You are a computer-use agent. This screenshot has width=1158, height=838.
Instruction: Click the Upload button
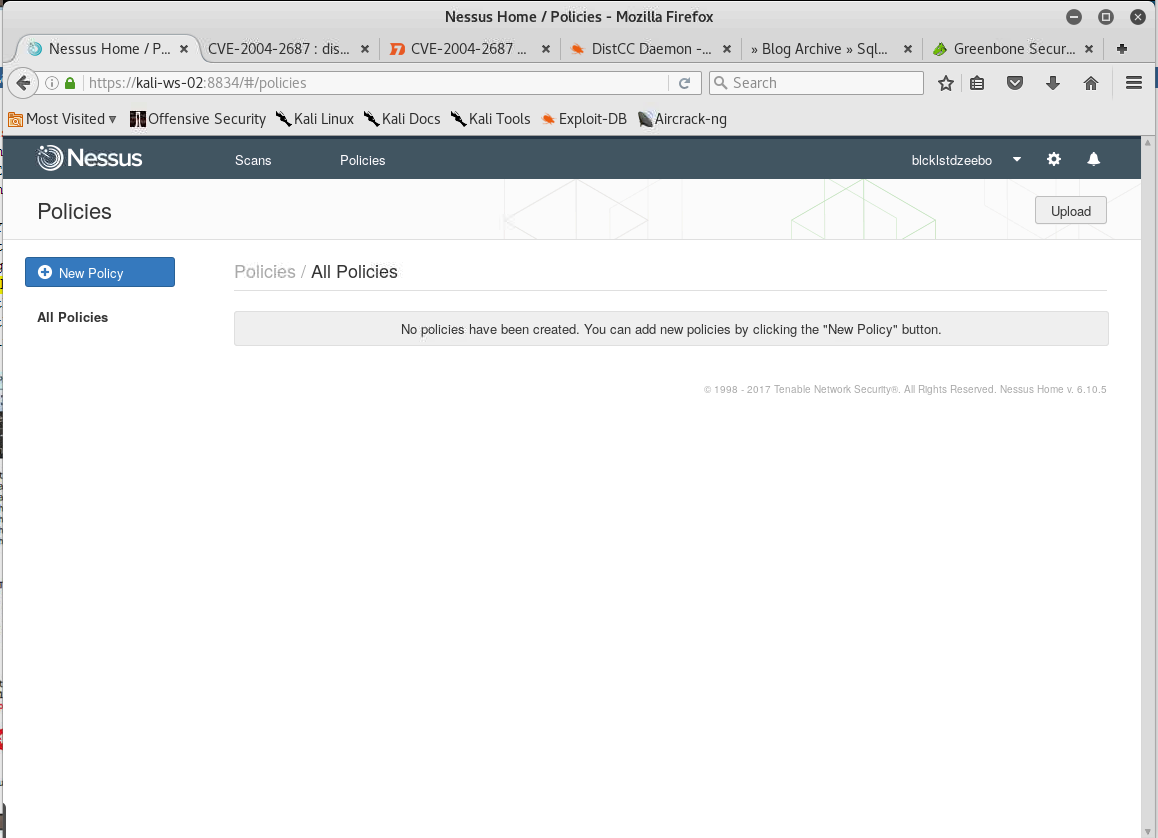(x=1070, y=211)
